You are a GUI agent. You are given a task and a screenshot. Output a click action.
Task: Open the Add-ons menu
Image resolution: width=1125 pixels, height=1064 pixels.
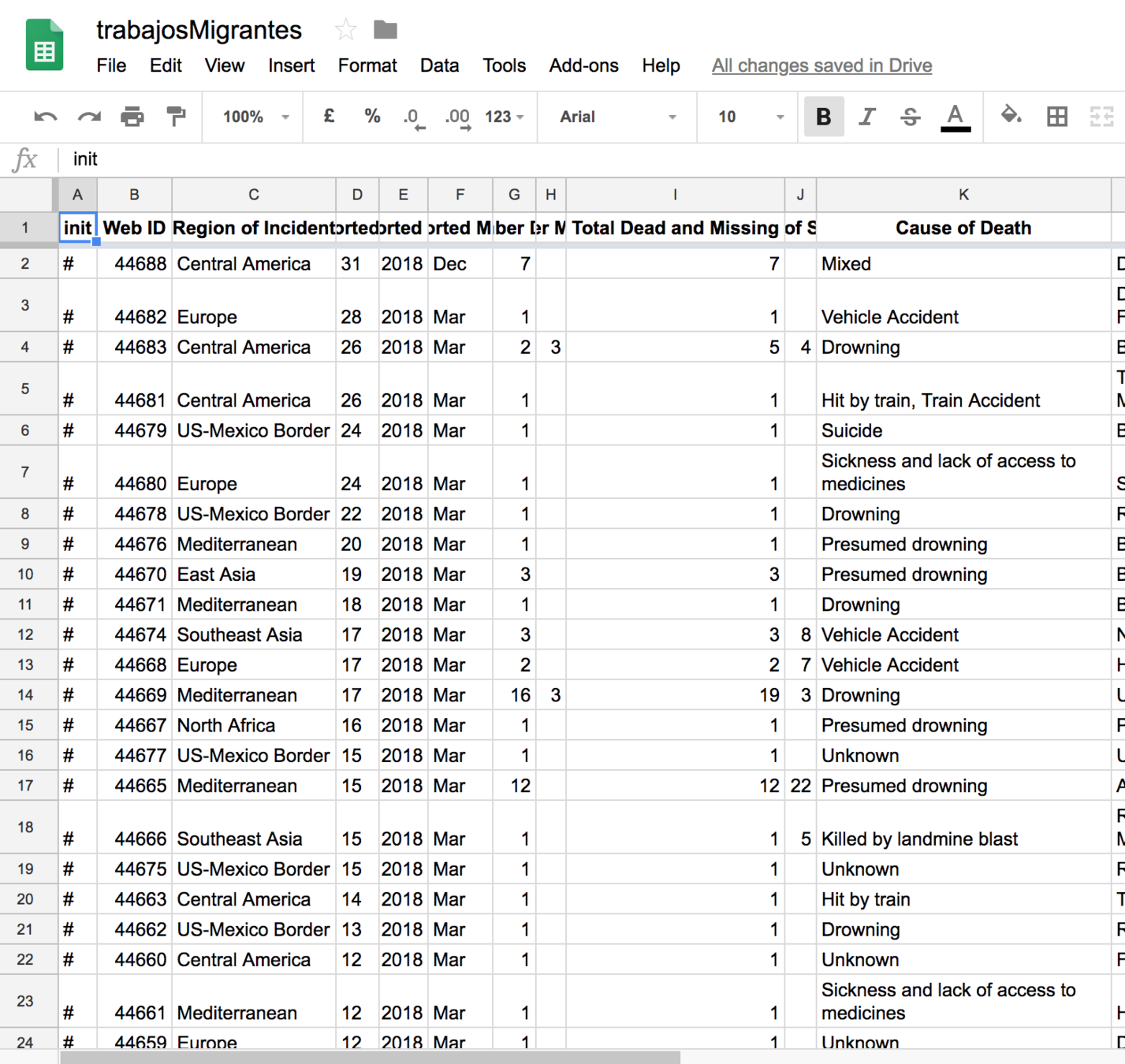(583, 65)
